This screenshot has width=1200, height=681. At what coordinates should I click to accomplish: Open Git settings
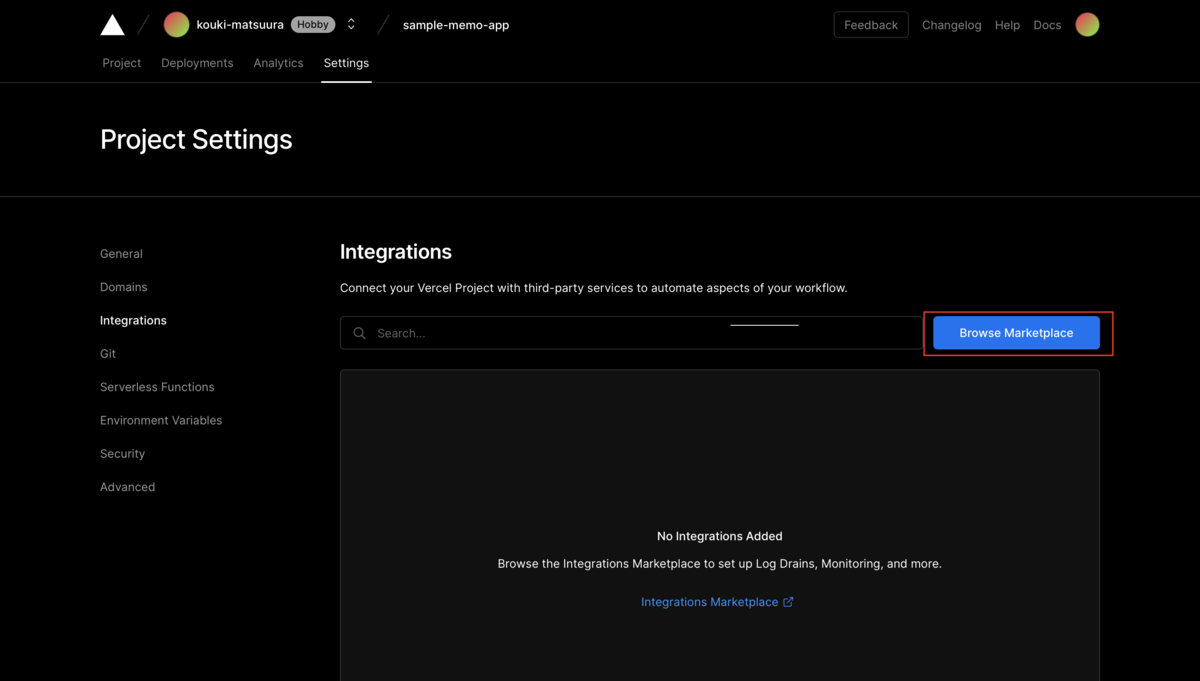click(x=108, y=354)
